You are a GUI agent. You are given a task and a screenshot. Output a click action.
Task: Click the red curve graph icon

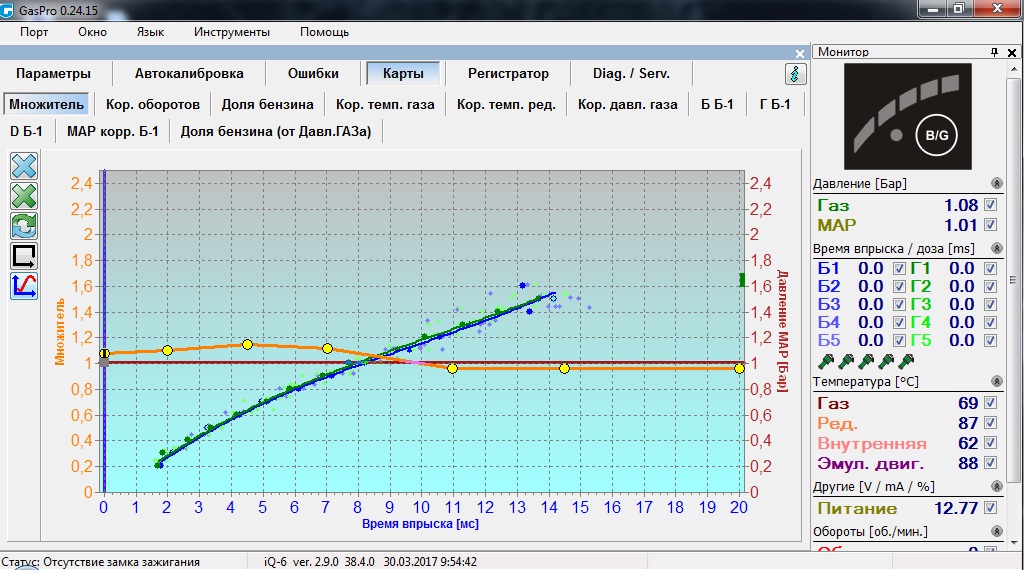(24, 286)
